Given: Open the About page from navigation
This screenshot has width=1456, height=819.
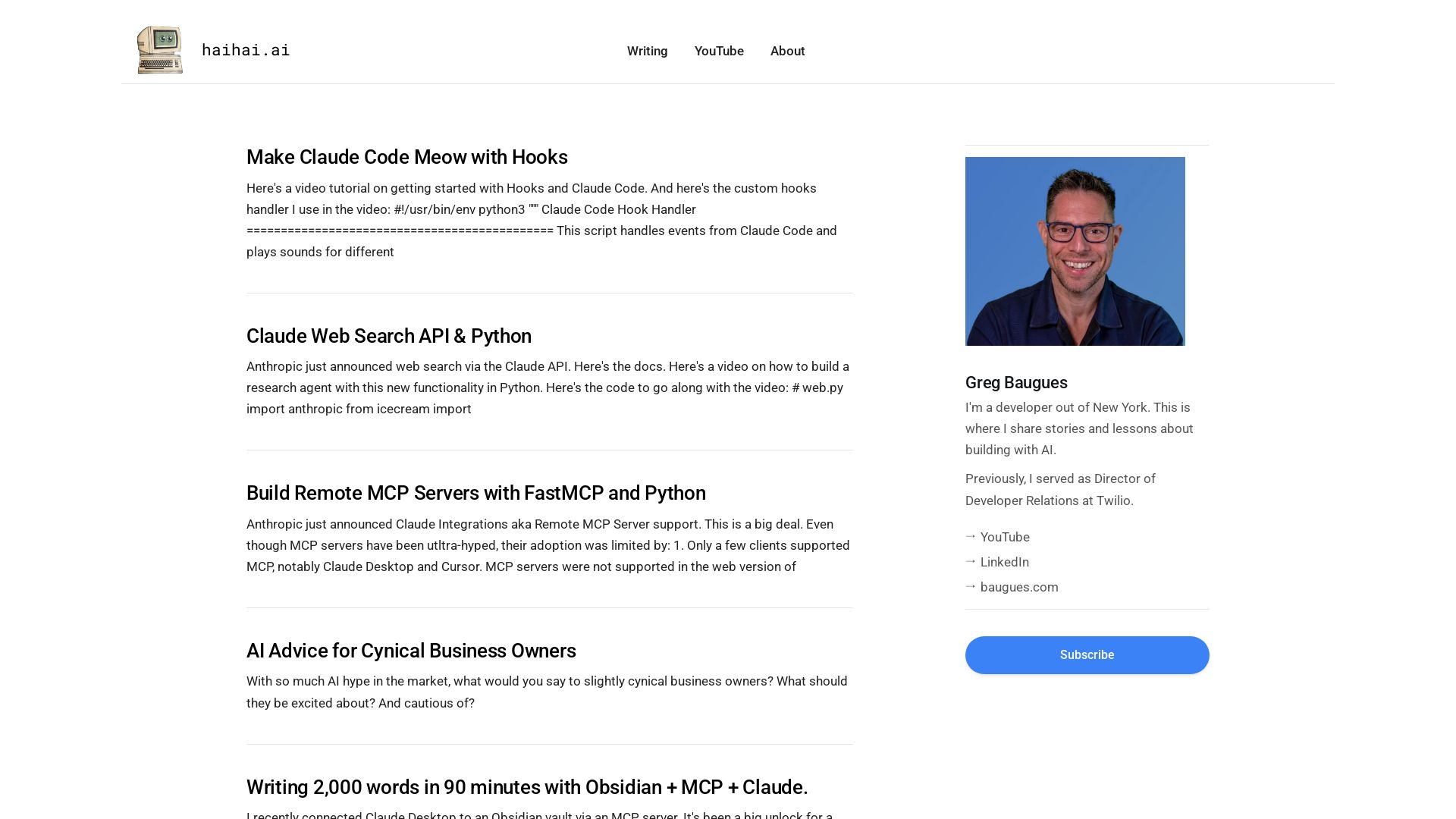Looking at the screenshot, I should pyautogui.click(x=787, y=51).
